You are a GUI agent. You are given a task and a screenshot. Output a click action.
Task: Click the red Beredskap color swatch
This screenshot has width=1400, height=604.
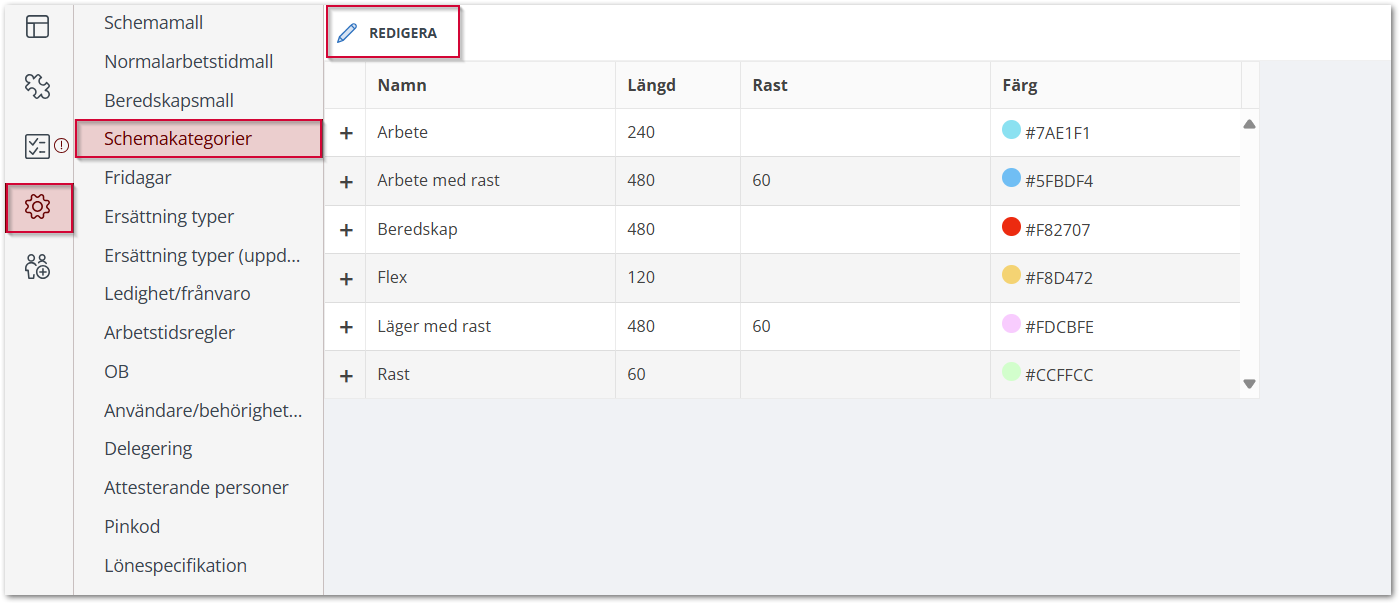(1011, 227)
